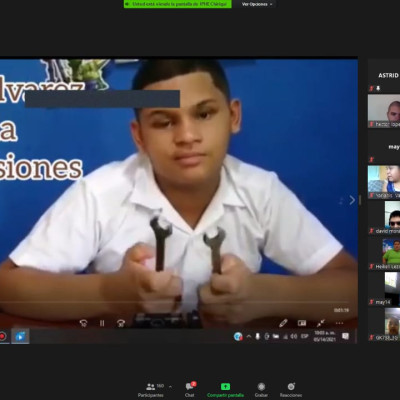The image size is (400, 400).
Task: Toggle the taskbar speaker volume icon
Action: [294, 336]
